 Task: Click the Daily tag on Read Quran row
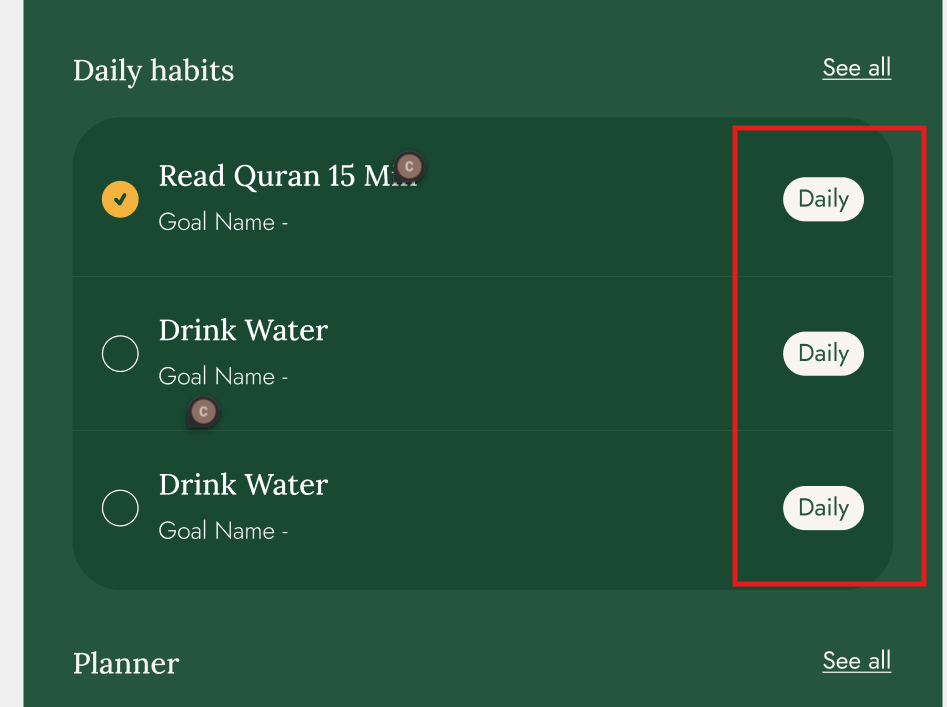pos(823,199)
